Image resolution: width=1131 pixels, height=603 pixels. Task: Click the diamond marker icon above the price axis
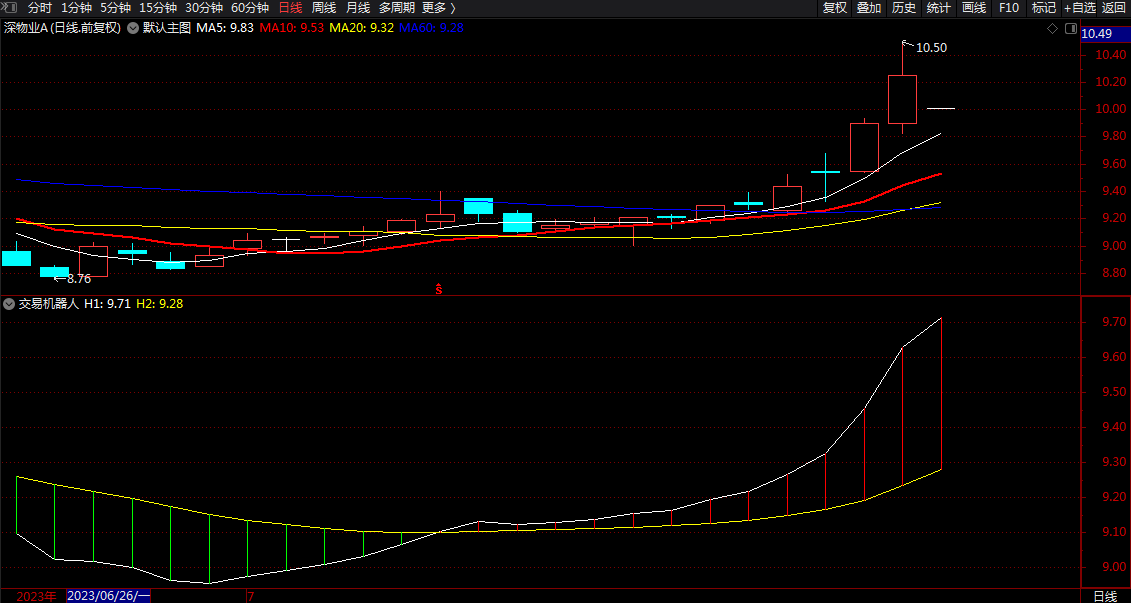1052,29
